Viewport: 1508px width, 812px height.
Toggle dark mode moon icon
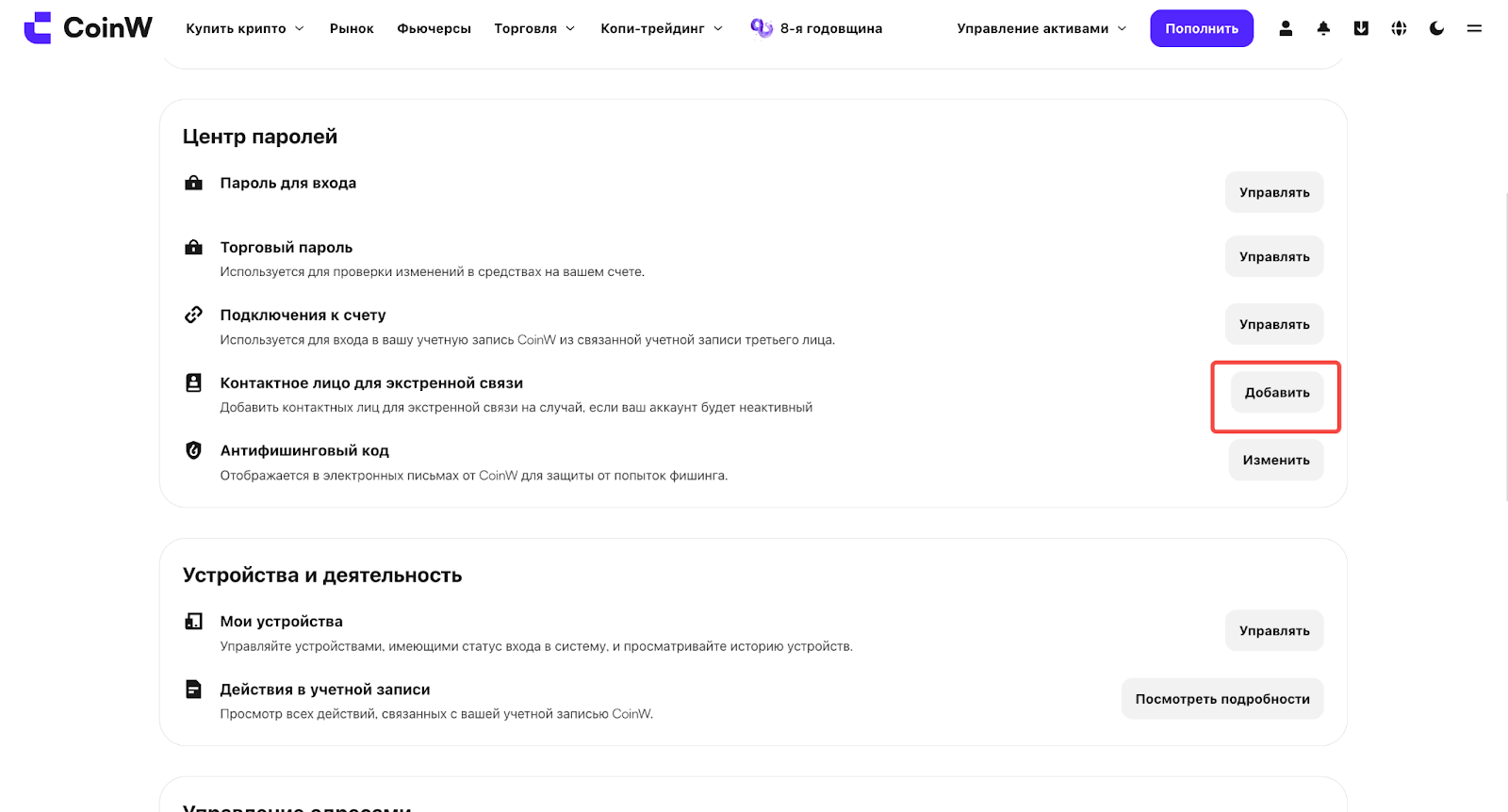[1436, 28]
